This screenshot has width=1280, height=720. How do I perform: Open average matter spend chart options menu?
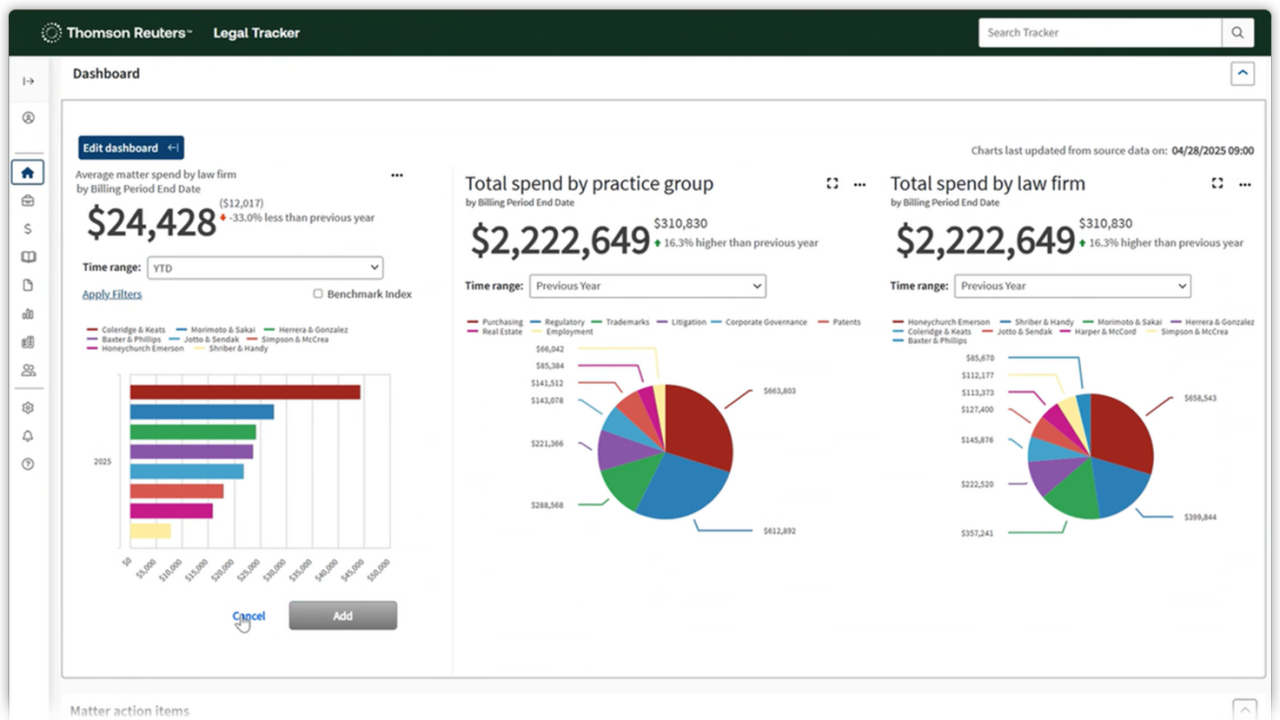(397, 175)
